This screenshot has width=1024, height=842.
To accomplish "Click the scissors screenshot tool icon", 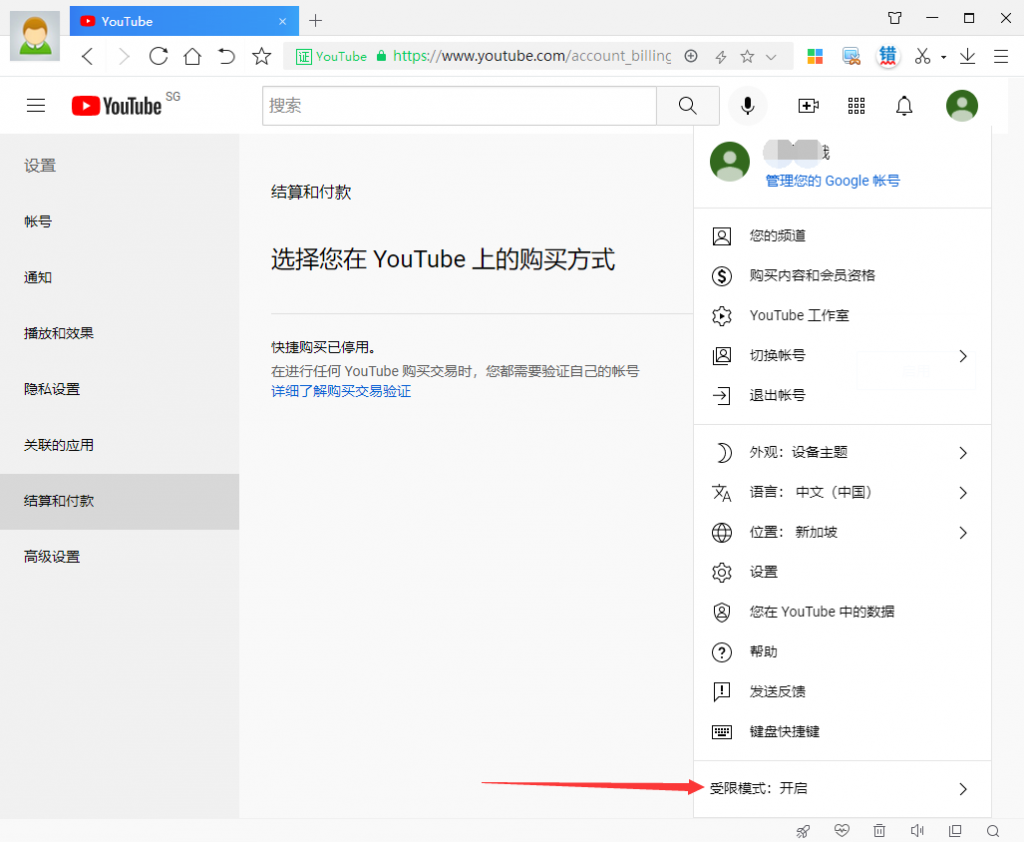I will 922,57.
